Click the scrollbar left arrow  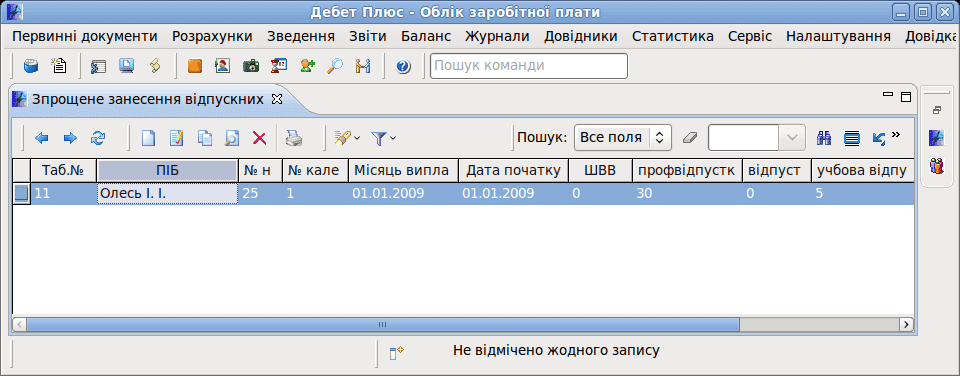click(x=19, y=324)
